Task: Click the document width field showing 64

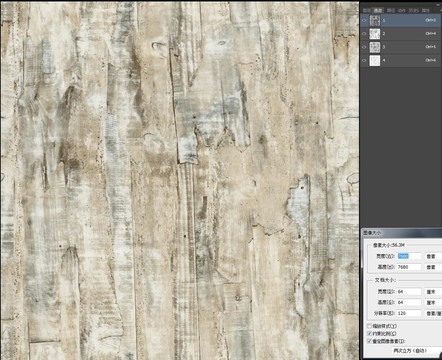Action: click(x=409, y=292)
